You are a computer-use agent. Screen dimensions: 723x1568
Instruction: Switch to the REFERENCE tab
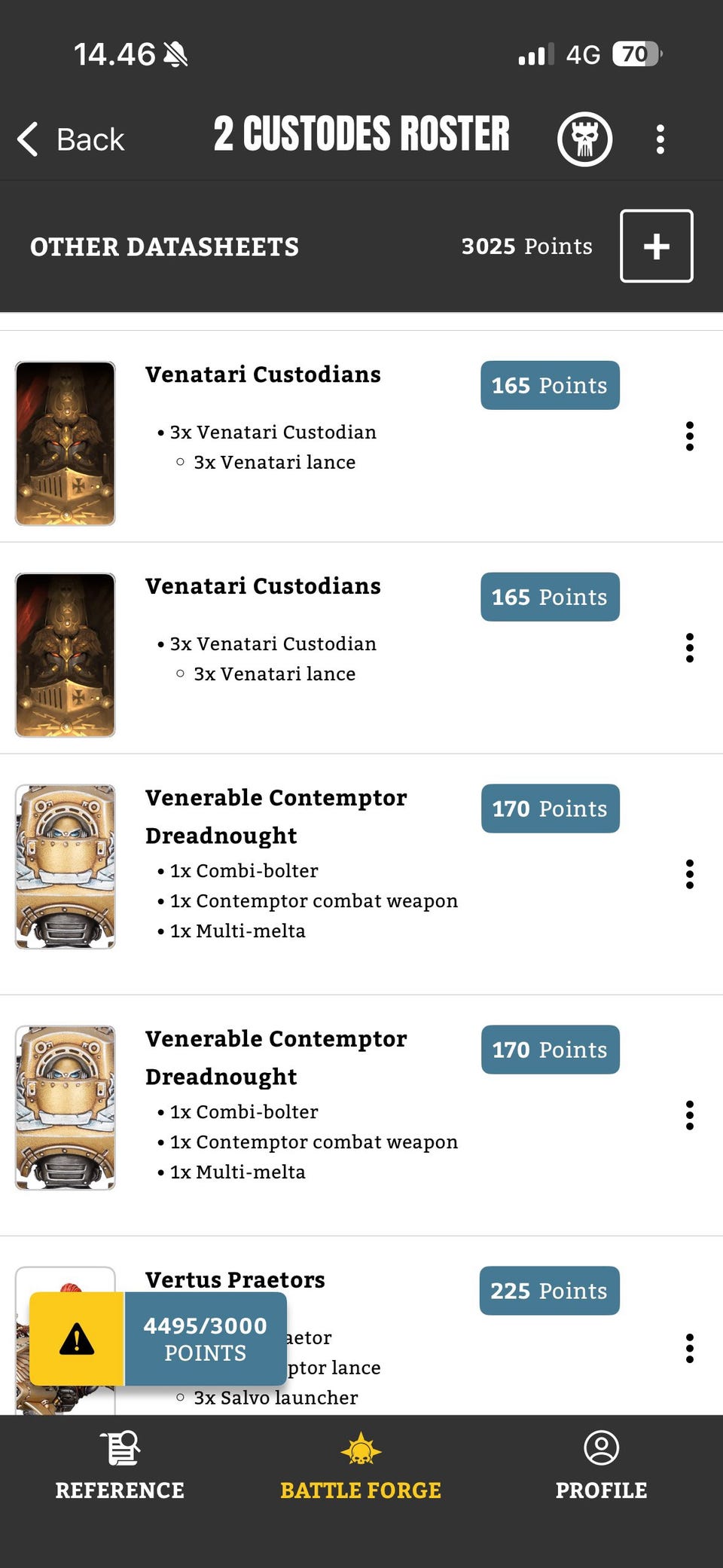pos(120,1490)
